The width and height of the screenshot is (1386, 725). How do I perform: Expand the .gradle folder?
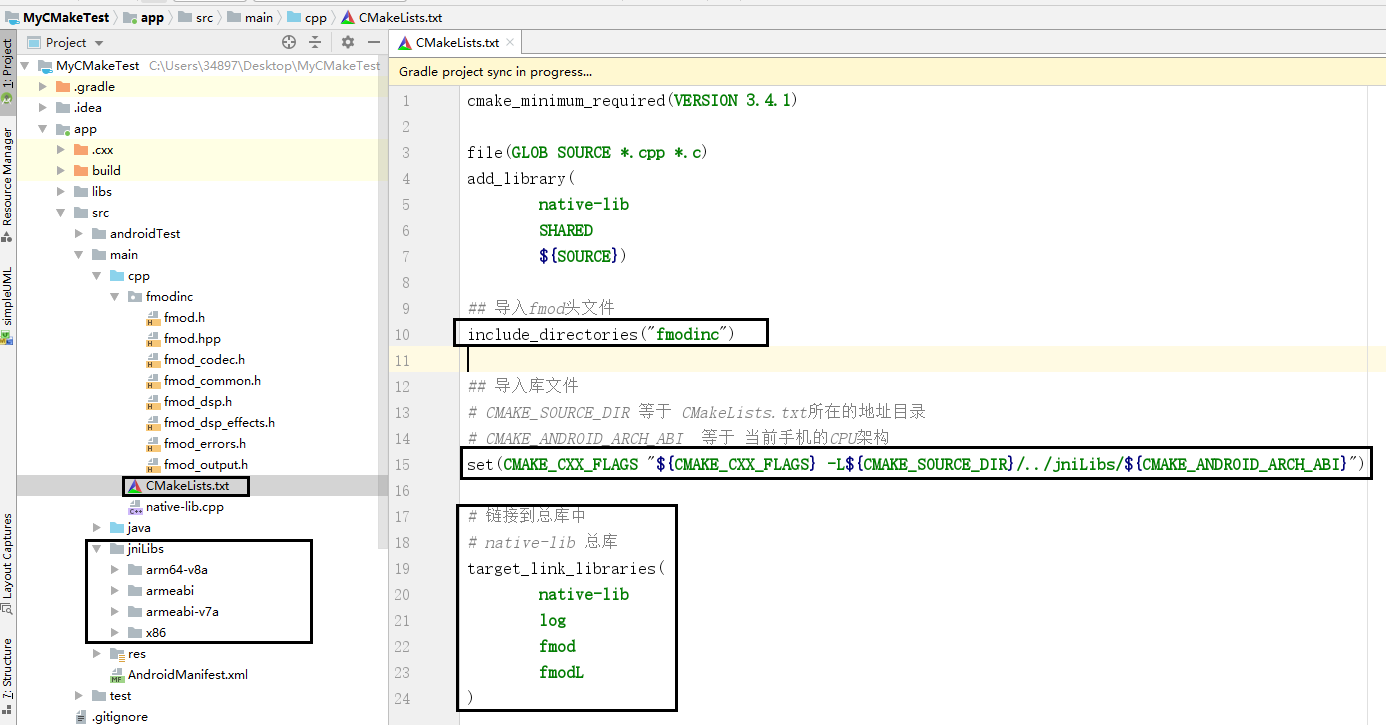pos(43,87)
